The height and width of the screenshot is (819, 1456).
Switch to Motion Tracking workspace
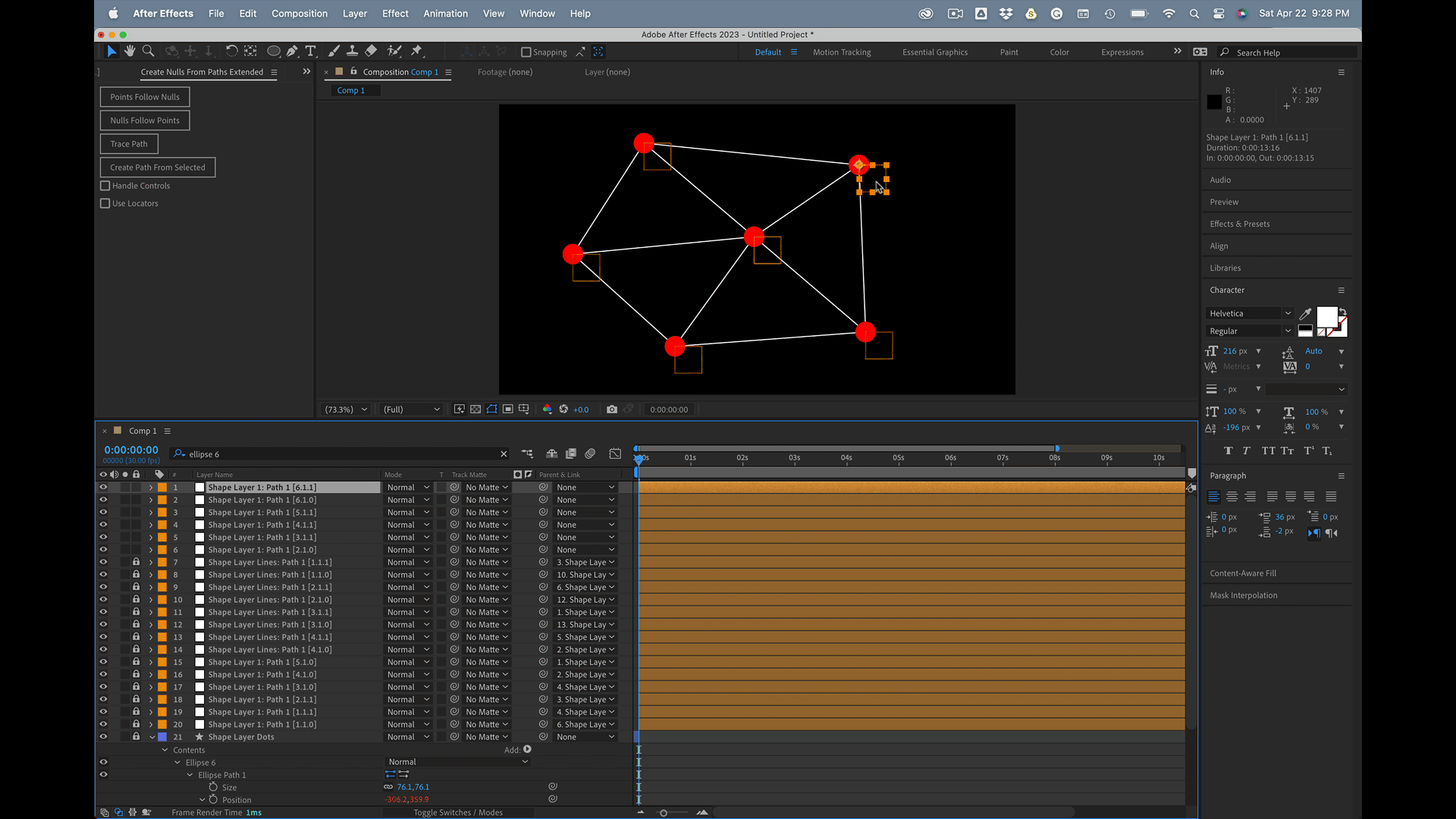[x=842, y=52]
